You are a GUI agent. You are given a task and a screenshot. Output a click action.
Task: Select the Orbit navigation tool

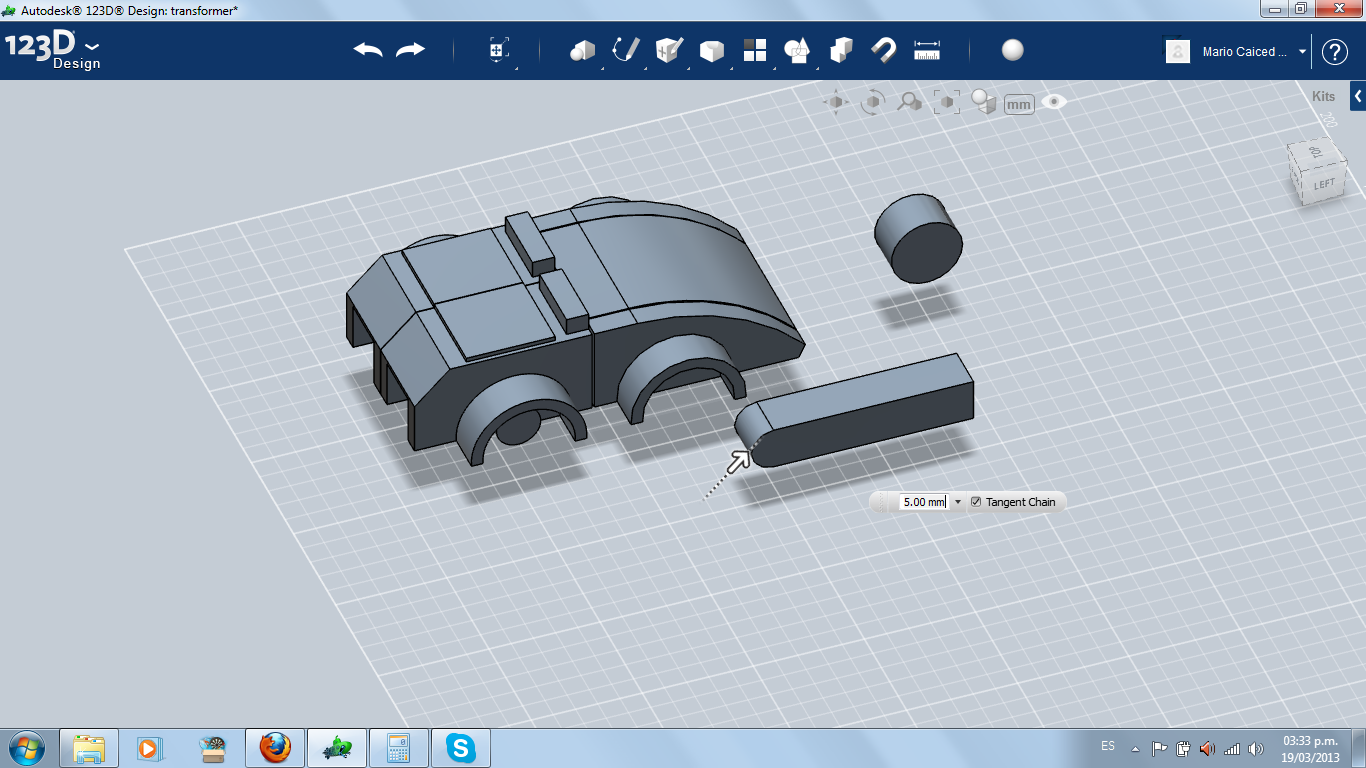pos(873,102)
